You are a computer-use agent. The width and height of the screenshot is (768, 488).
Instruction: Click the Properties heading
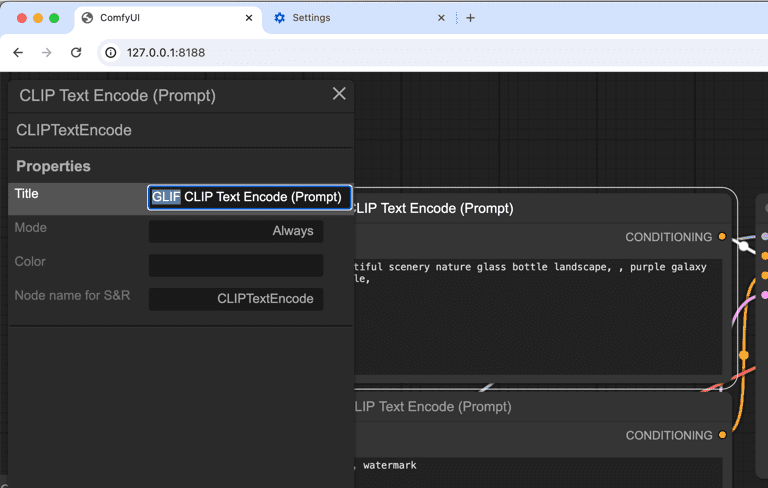point(53,166)
